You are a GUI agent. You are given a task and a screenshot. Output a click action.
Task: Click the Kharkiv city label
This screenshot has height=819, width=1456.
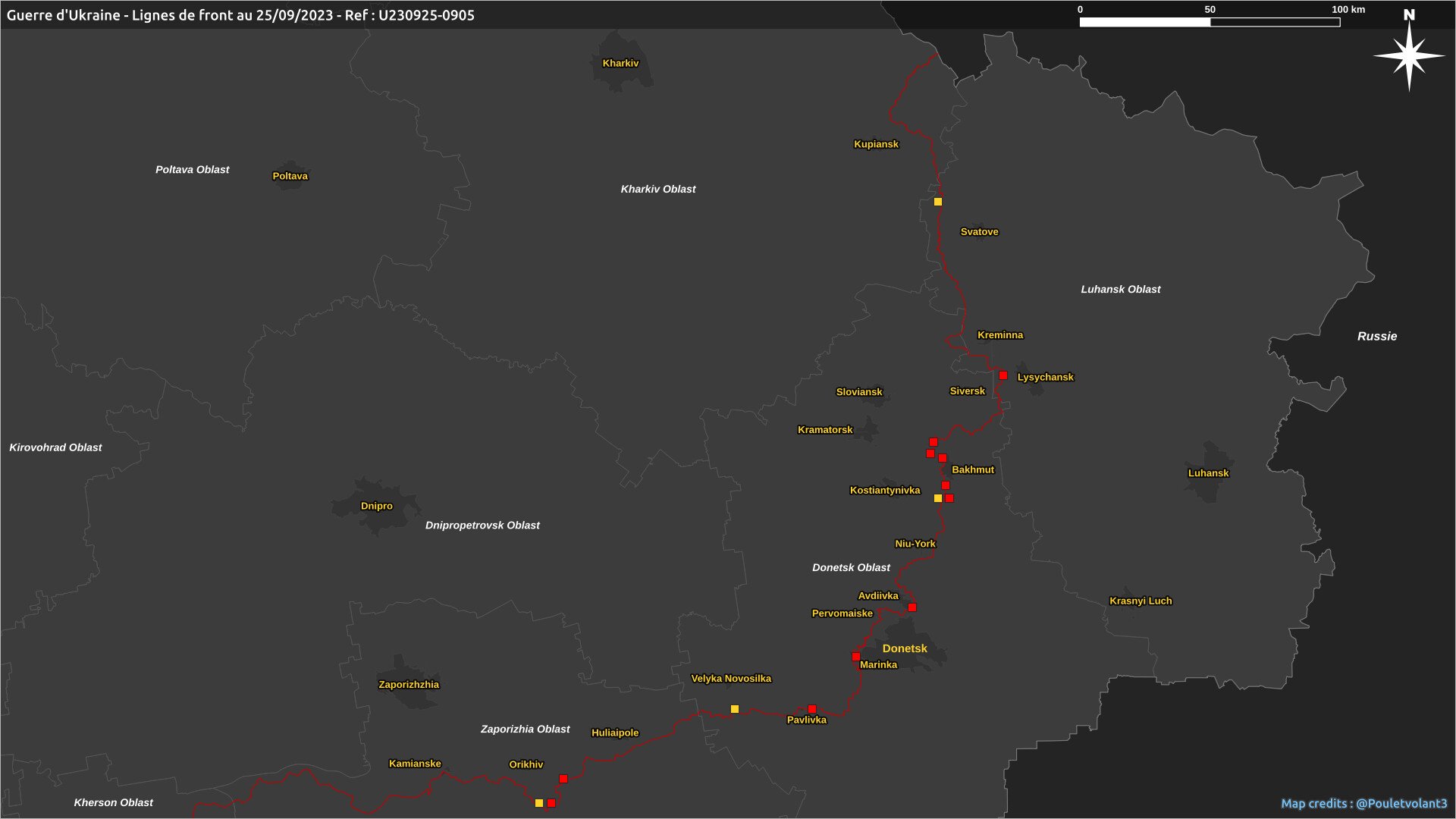620,63
